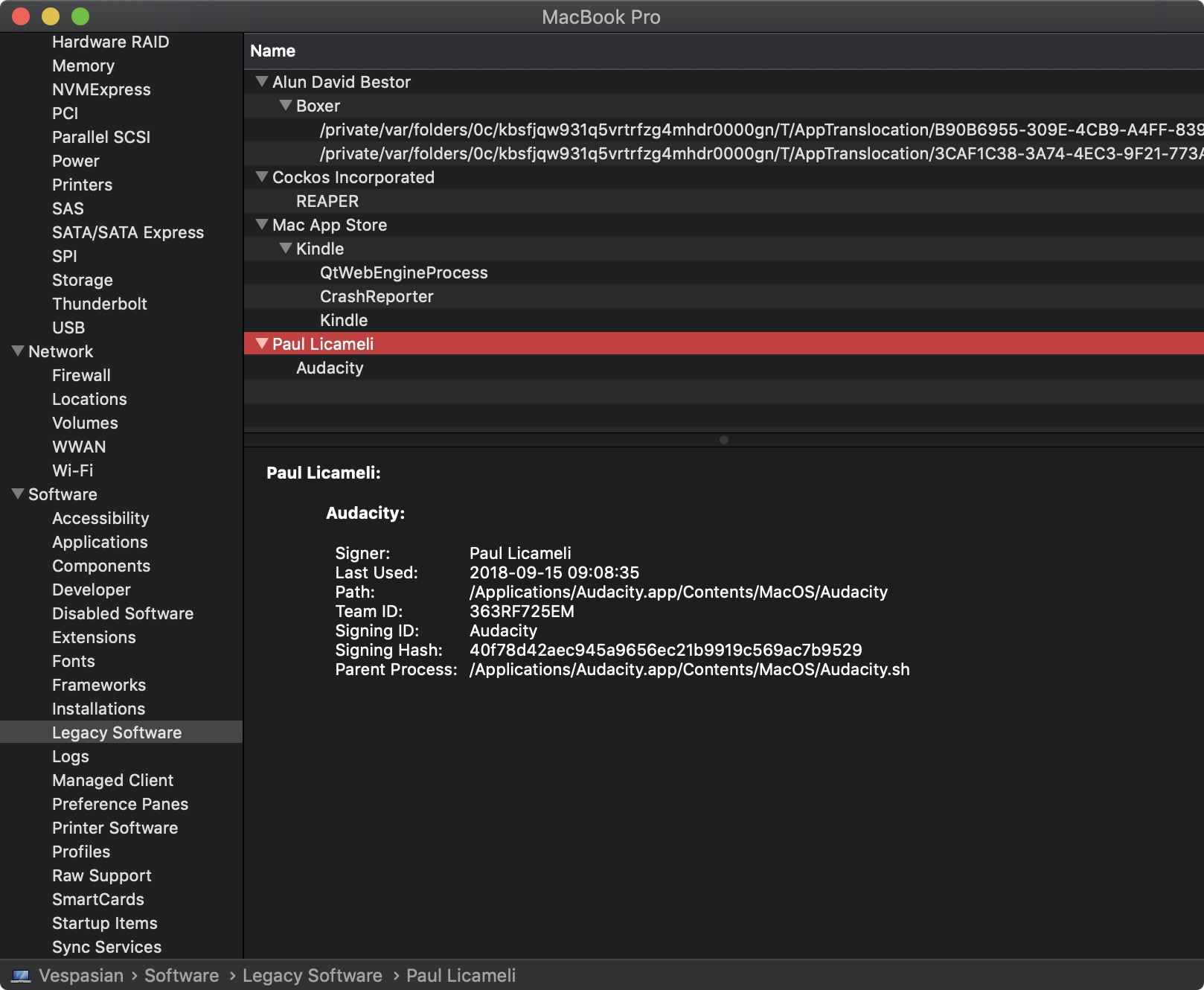Open SATA/SATA Express entry

pos(128,232)
